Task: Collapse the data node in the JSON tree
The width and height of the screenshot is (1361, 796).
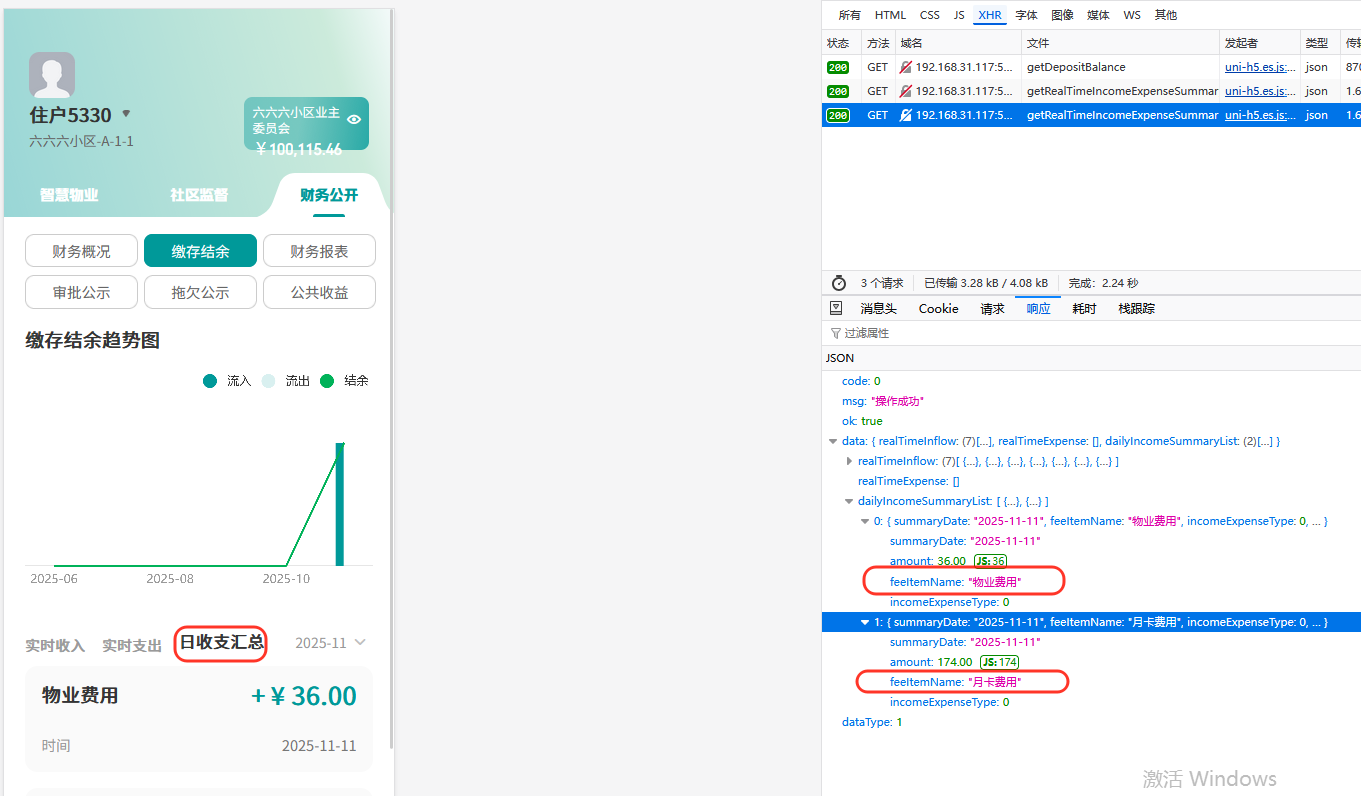Action: coord(833,440)
